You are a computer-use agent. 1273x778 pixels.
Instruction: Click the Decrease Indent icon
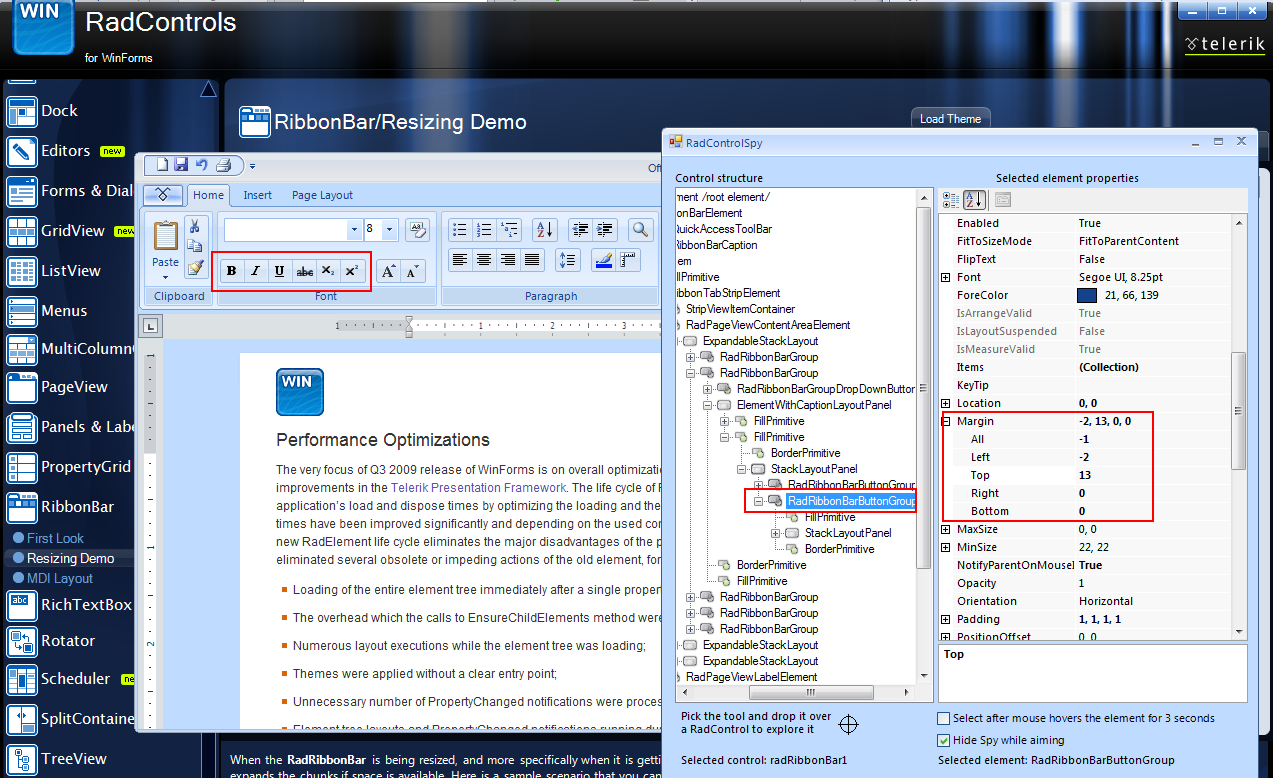pyautogui.click(x=581, y=230)
